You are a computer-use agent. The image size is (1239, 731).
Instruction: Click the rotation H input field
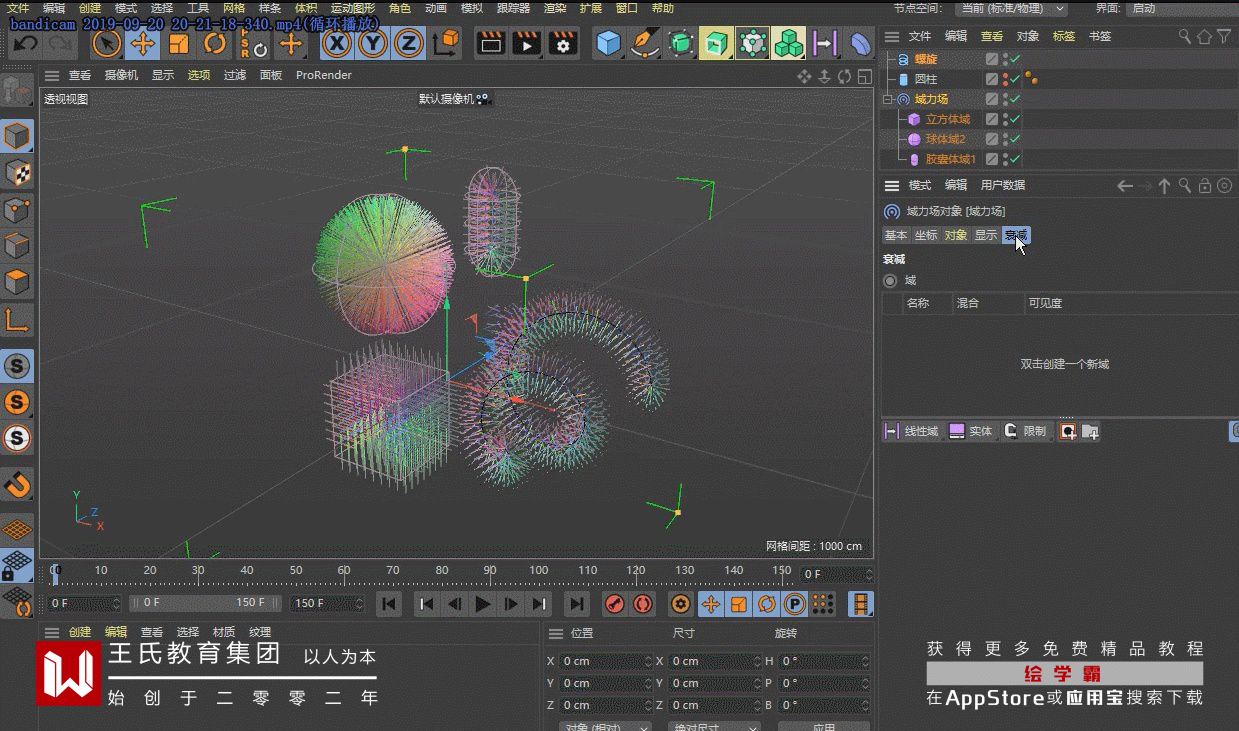point(825,661)
